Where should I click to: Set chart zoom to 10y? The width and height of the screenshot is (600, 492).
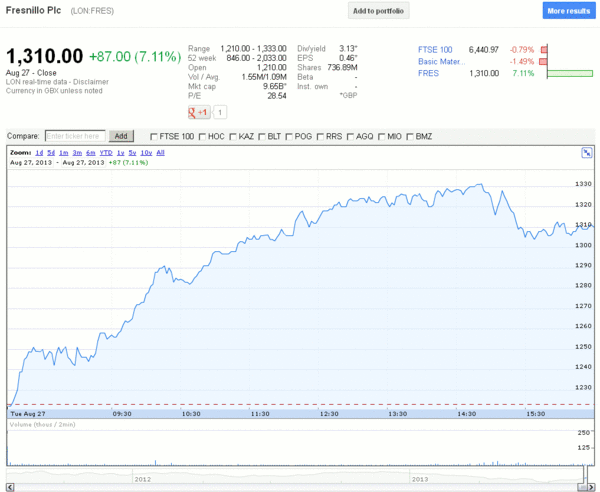tap(146, 153)
